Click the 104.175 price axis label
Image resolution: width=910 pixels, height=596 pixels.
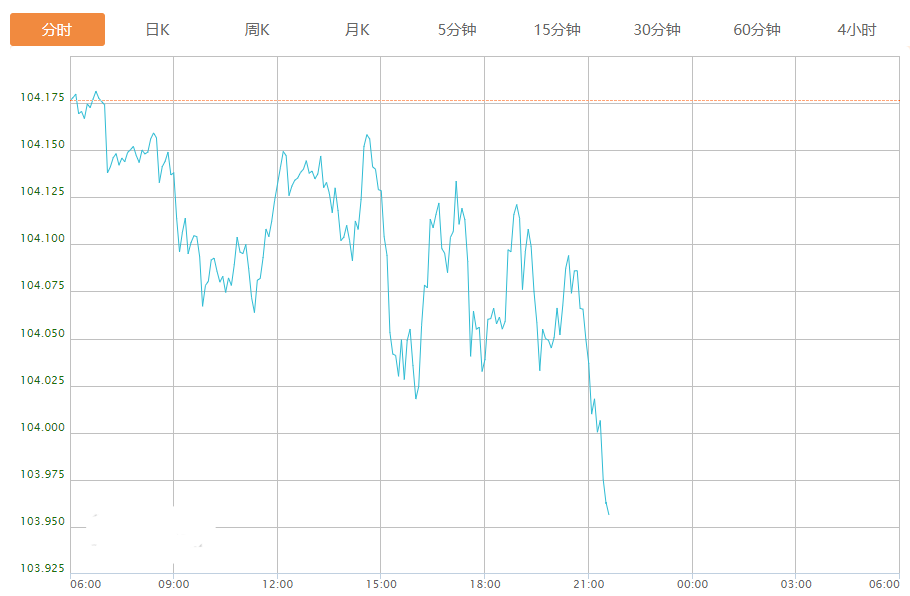click(41, 98)
